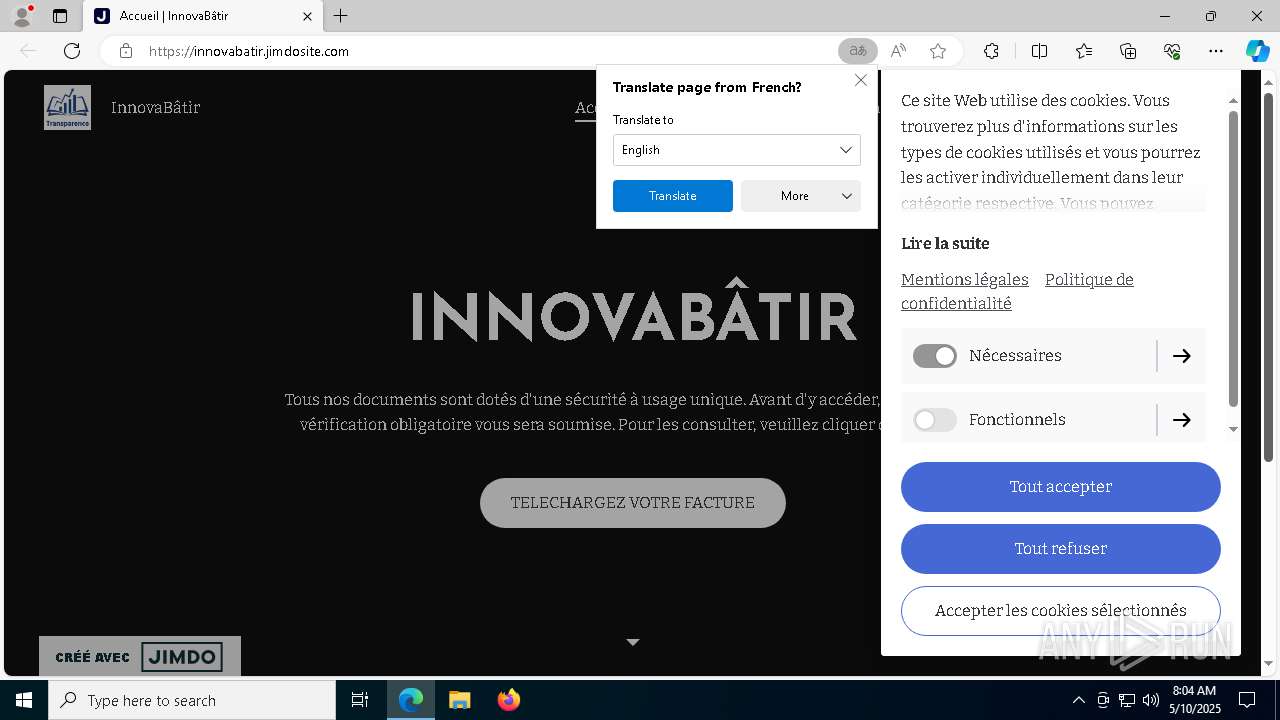The image size is (1280, 720).
Task: Click Tout refuser button
Action: (1061, 549)
